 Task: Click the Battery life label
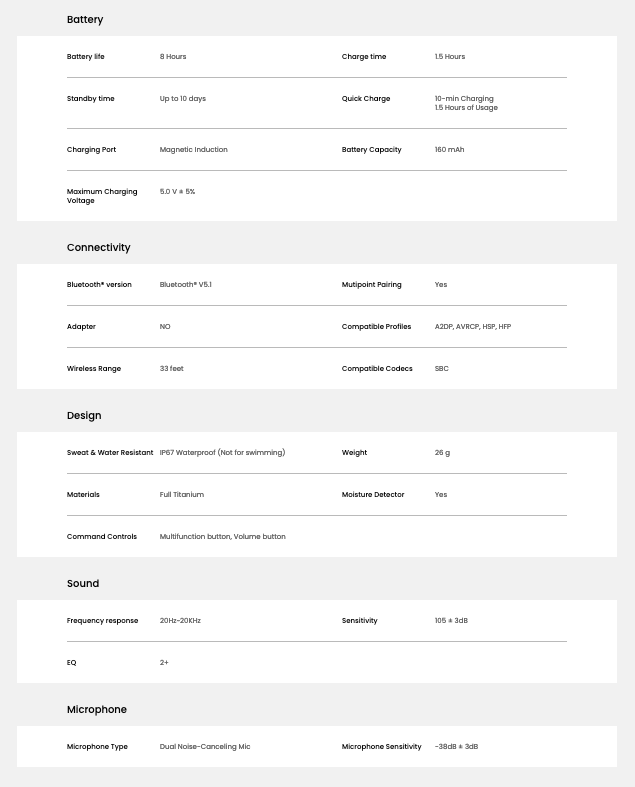(86, 57)
